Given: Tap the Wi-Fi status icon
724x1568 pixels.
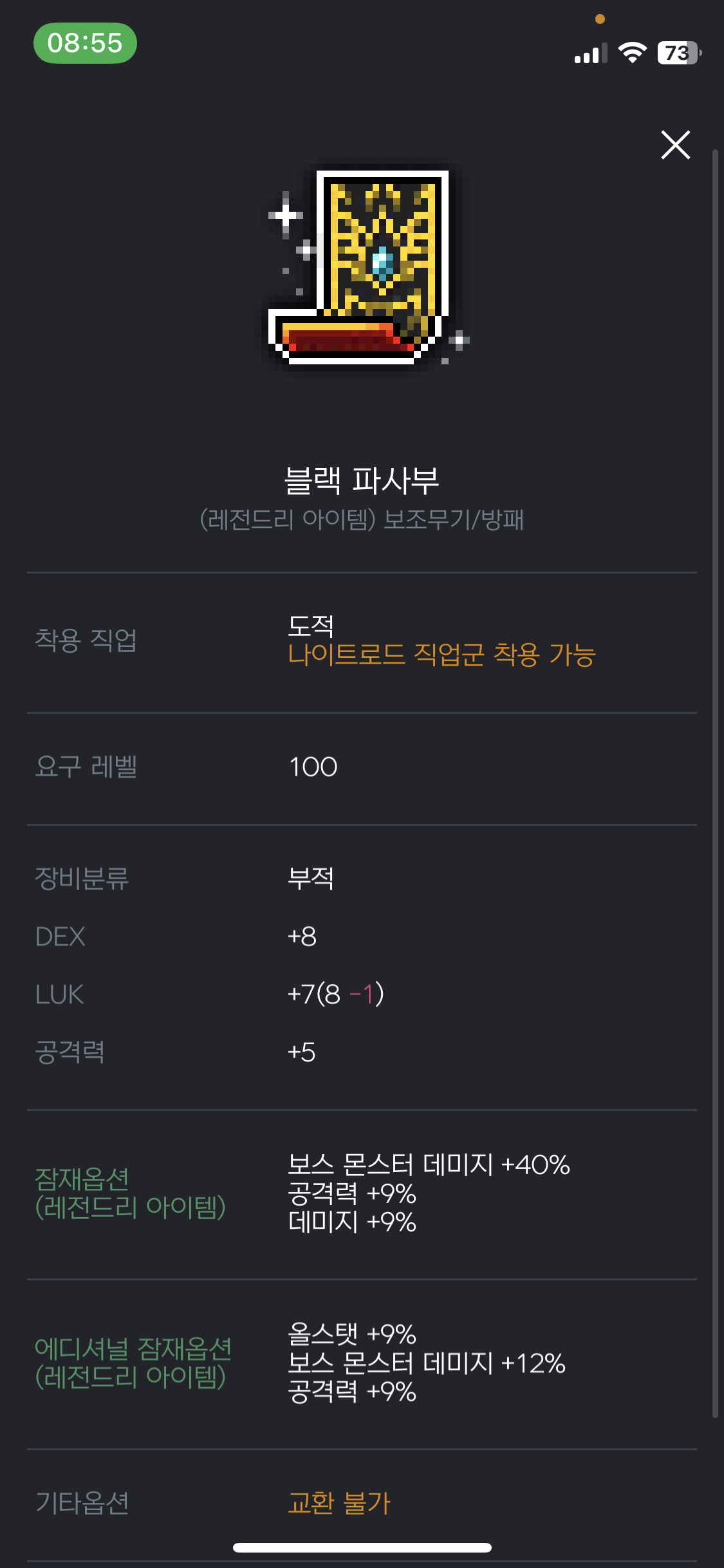Looking at the screenshot, I should 632,53.
